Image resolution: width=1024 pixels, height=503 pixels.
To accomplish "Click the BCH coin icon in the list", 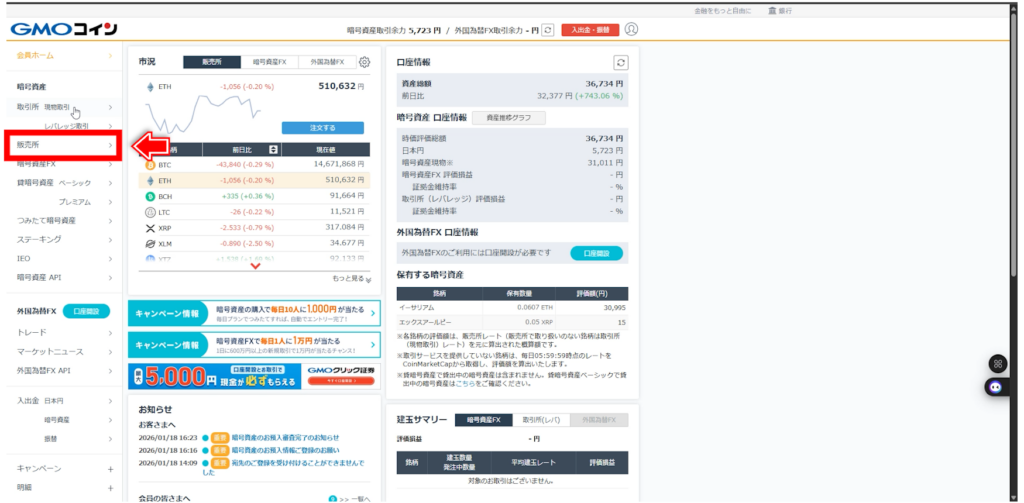I will tap(151, 196).
